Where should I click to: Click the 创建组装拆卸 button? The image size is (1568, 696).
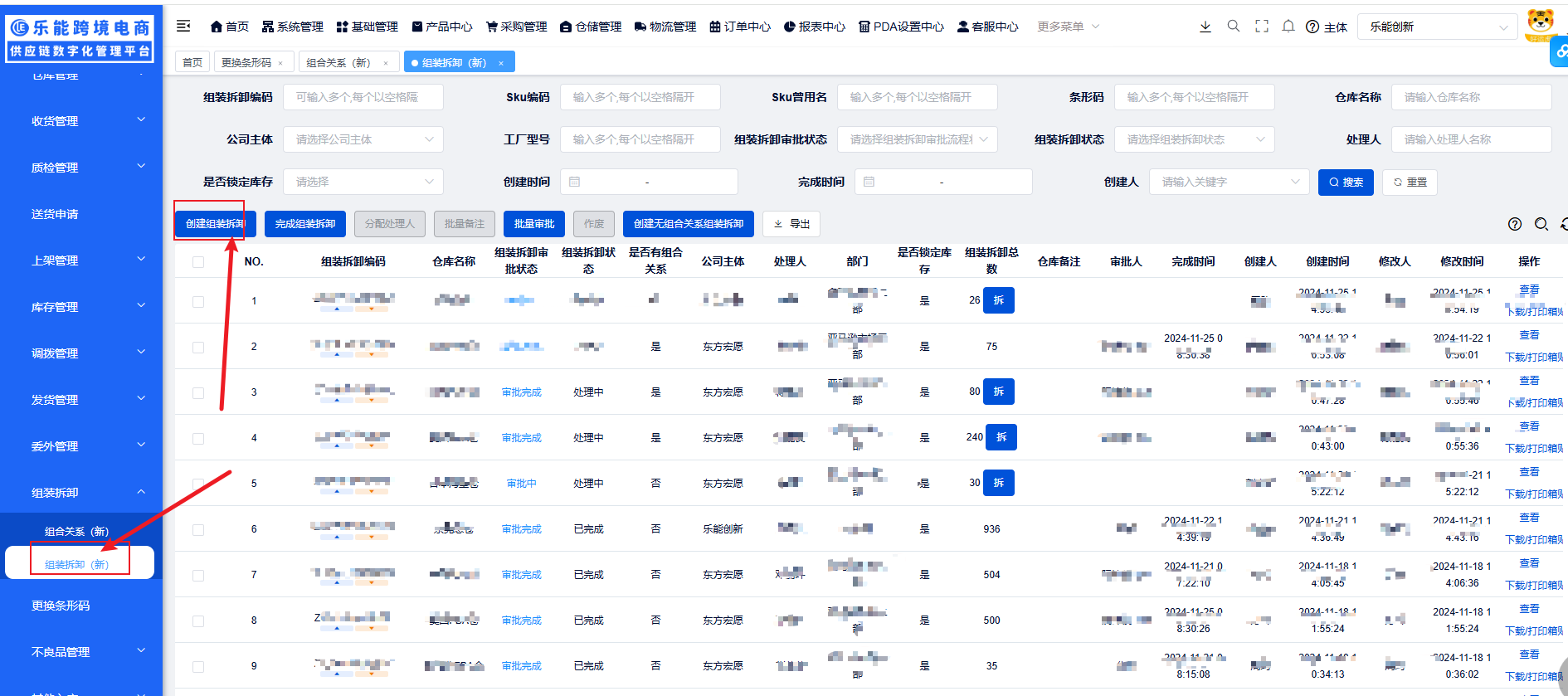tap(215, 224)
